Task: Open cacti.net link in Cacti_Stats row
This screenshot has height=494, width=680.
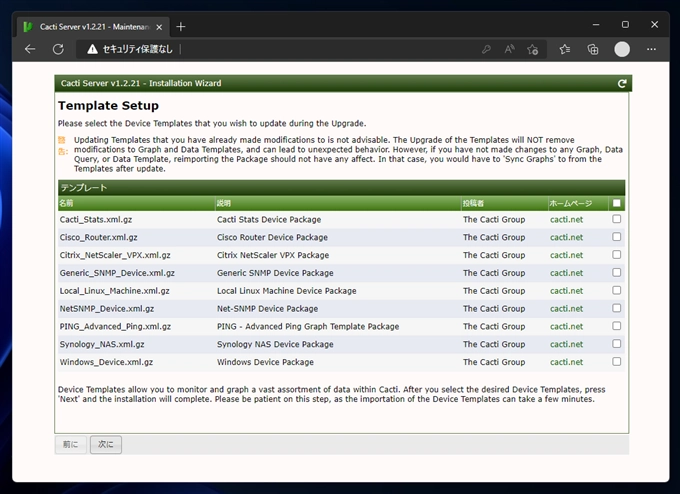Action: [x=566, y=219]
